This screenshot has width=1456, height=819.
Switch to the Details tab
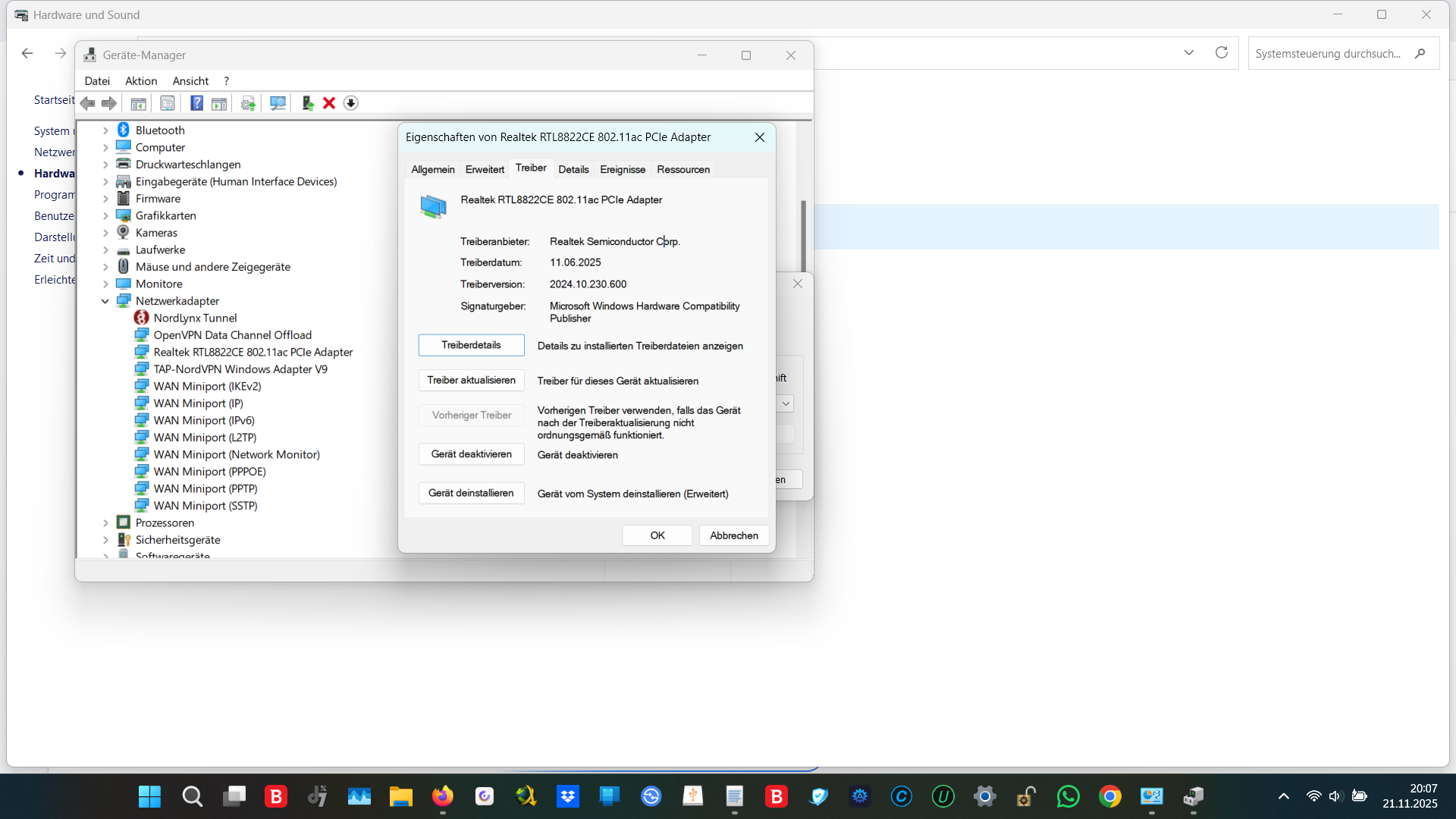click(573, 169)
